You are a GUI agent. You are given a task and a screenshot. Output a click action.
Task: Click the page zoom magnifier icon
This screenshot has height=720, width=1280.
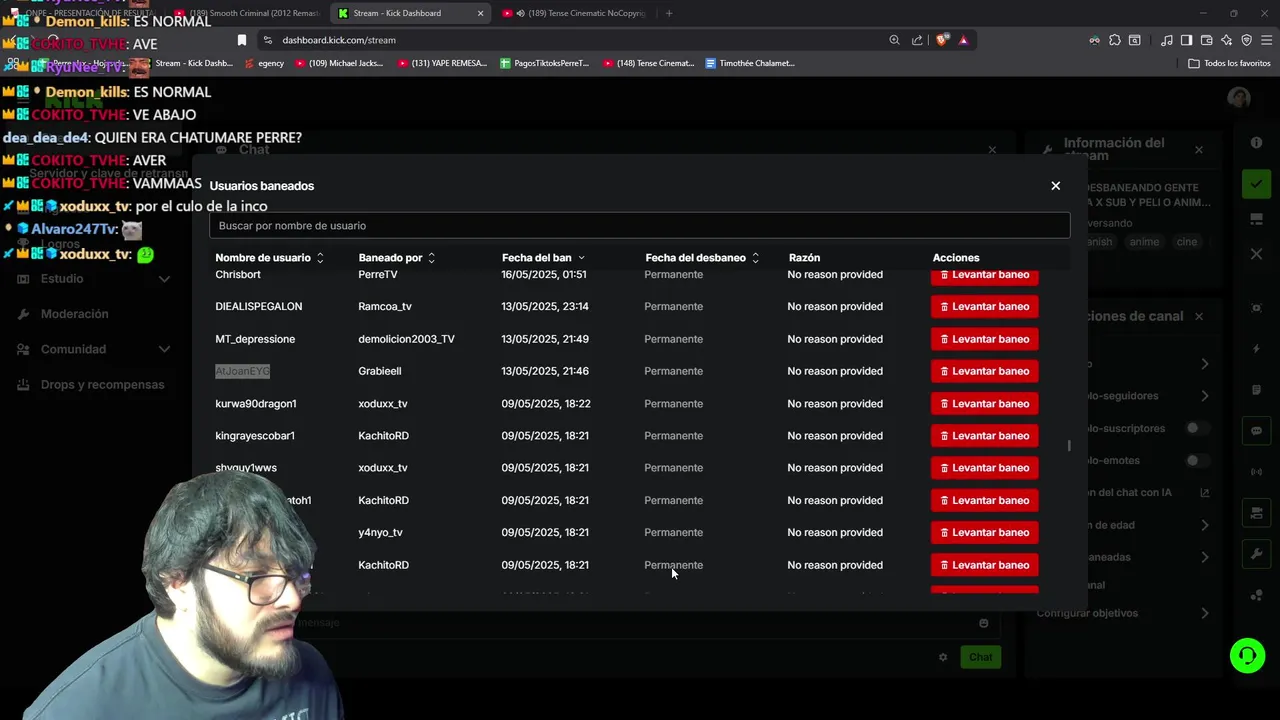(x=894, y=40)
